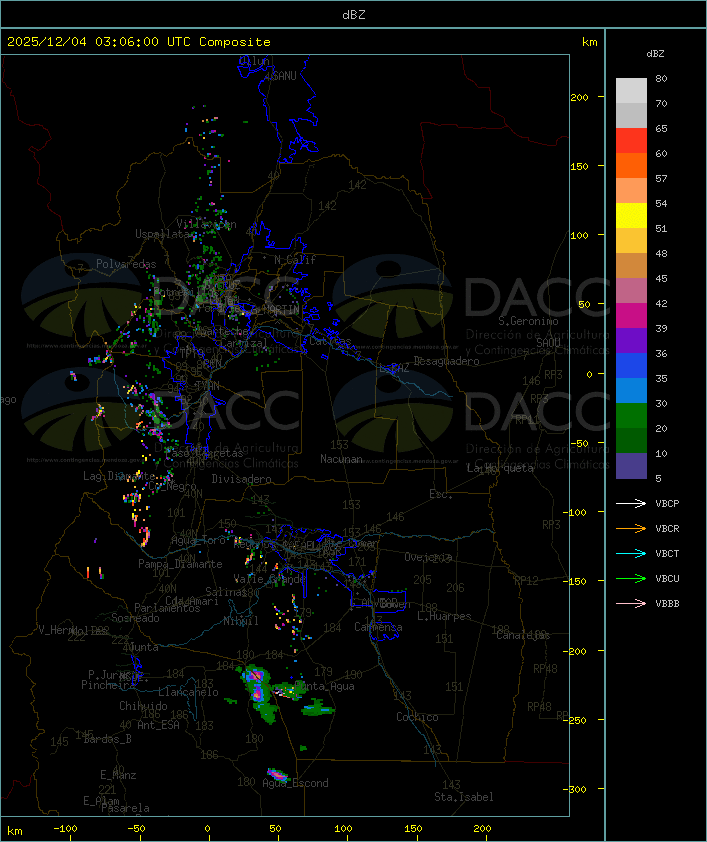This screenshot has height=842, width=707.
Task: Click the 150 tick on the vertical axis
Action: (579, 166)
